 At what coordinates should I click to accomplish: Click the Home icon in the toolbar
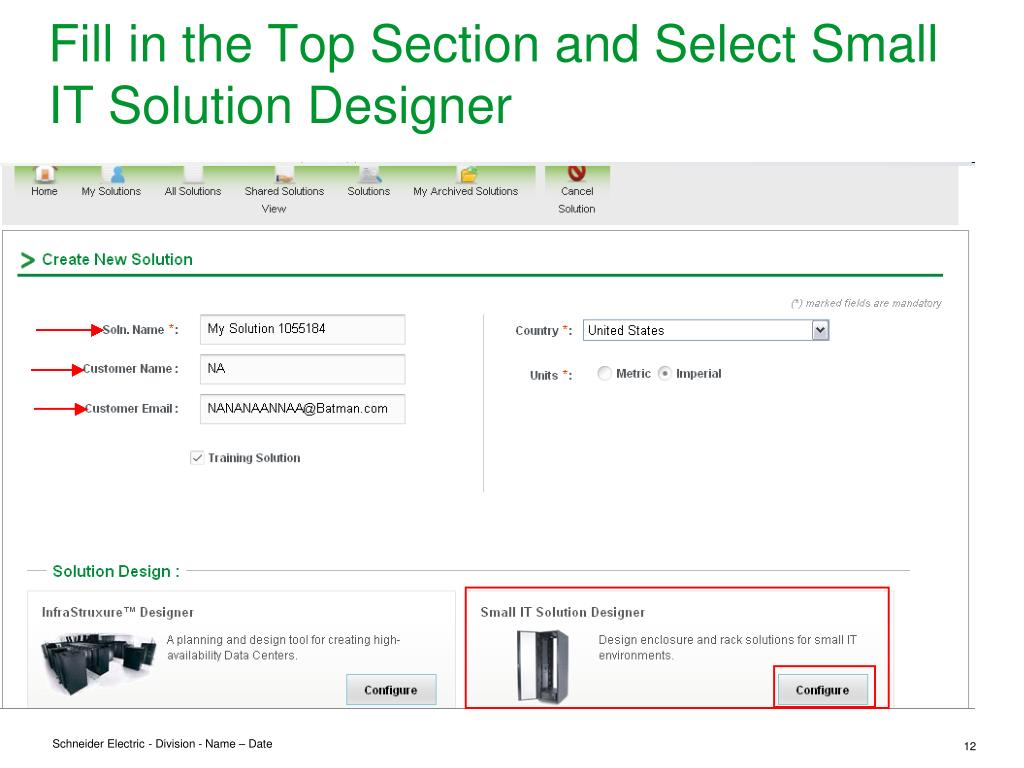(44, 174)
